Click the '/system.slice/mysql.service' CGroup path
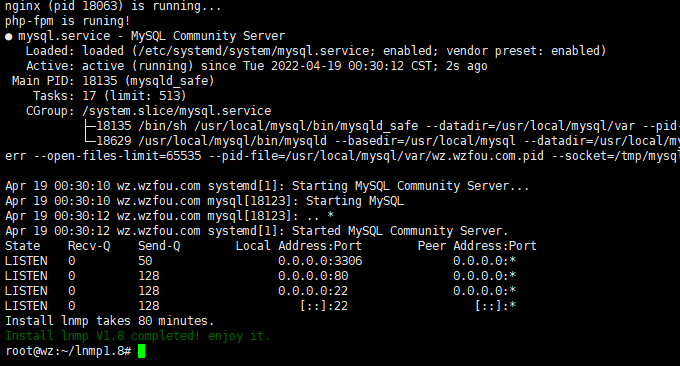This screenshot has width=680, height=366. pyautogui.click(x=177, y=111)
